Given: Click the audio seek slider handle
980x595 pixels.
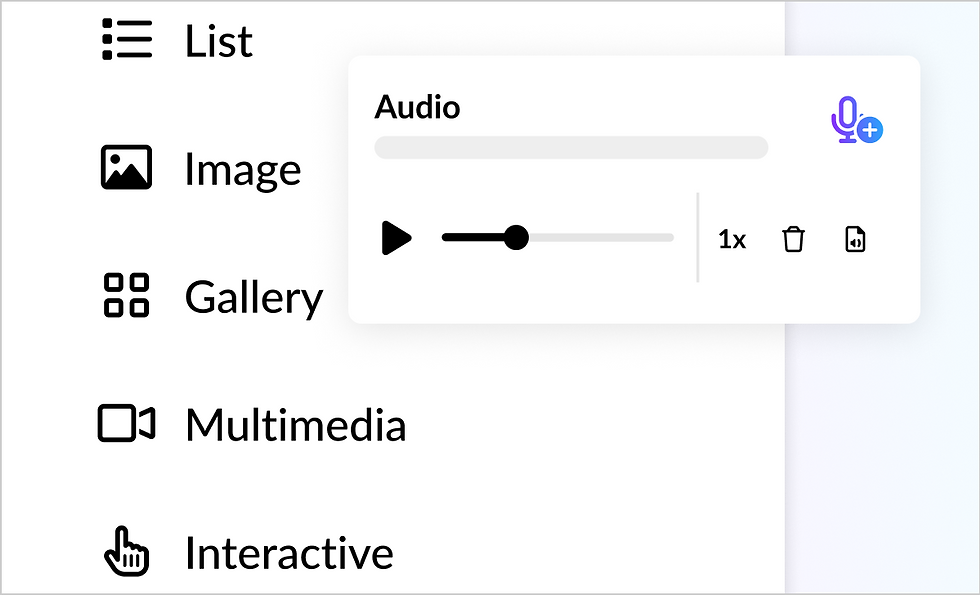Looking at the screenshot, I should [516, 238].
